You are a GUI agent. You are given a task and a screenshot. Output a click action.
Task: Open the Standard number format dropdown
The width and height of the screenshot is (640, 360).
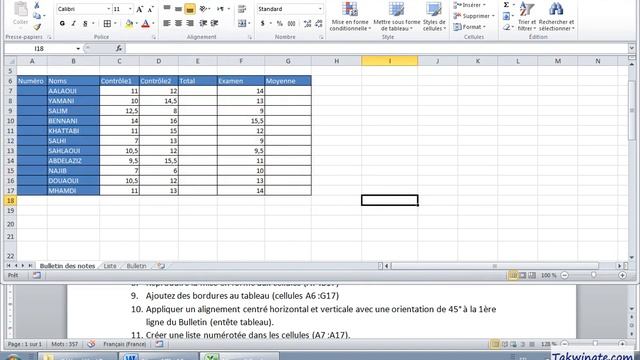(320, 9)
